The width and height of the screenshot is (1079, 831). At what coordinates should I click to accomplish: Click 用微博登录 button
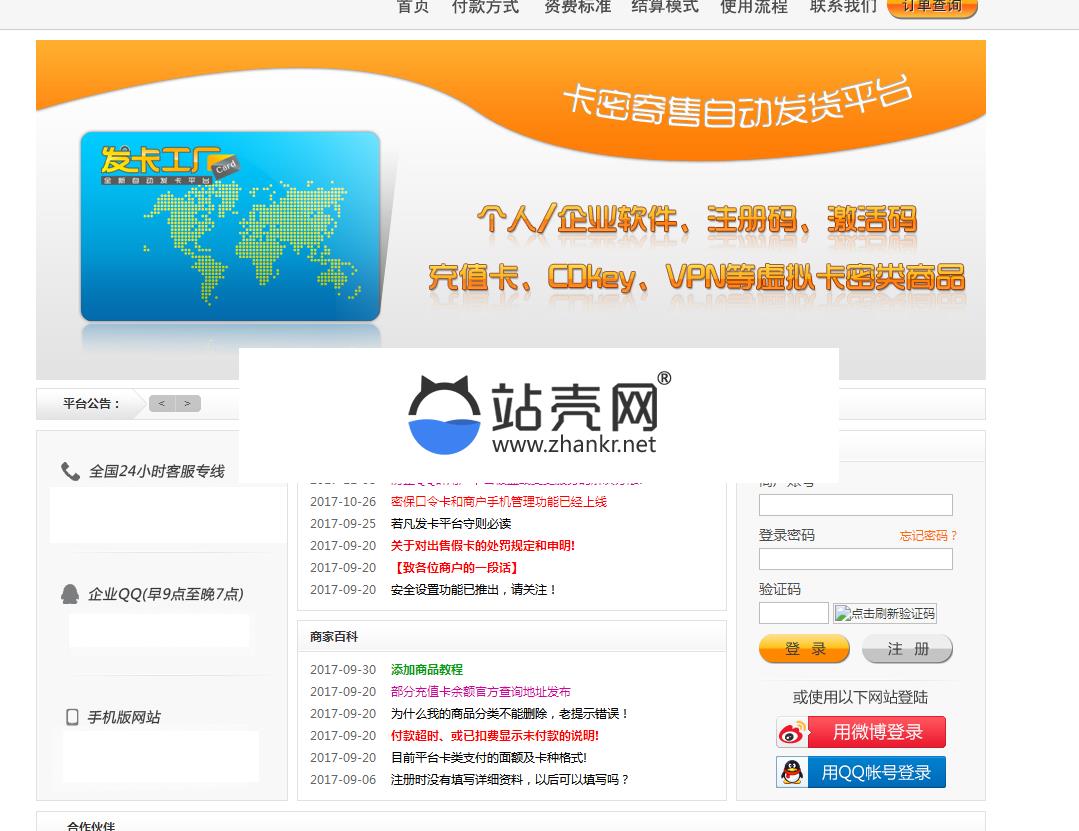(x=861, y=732)
